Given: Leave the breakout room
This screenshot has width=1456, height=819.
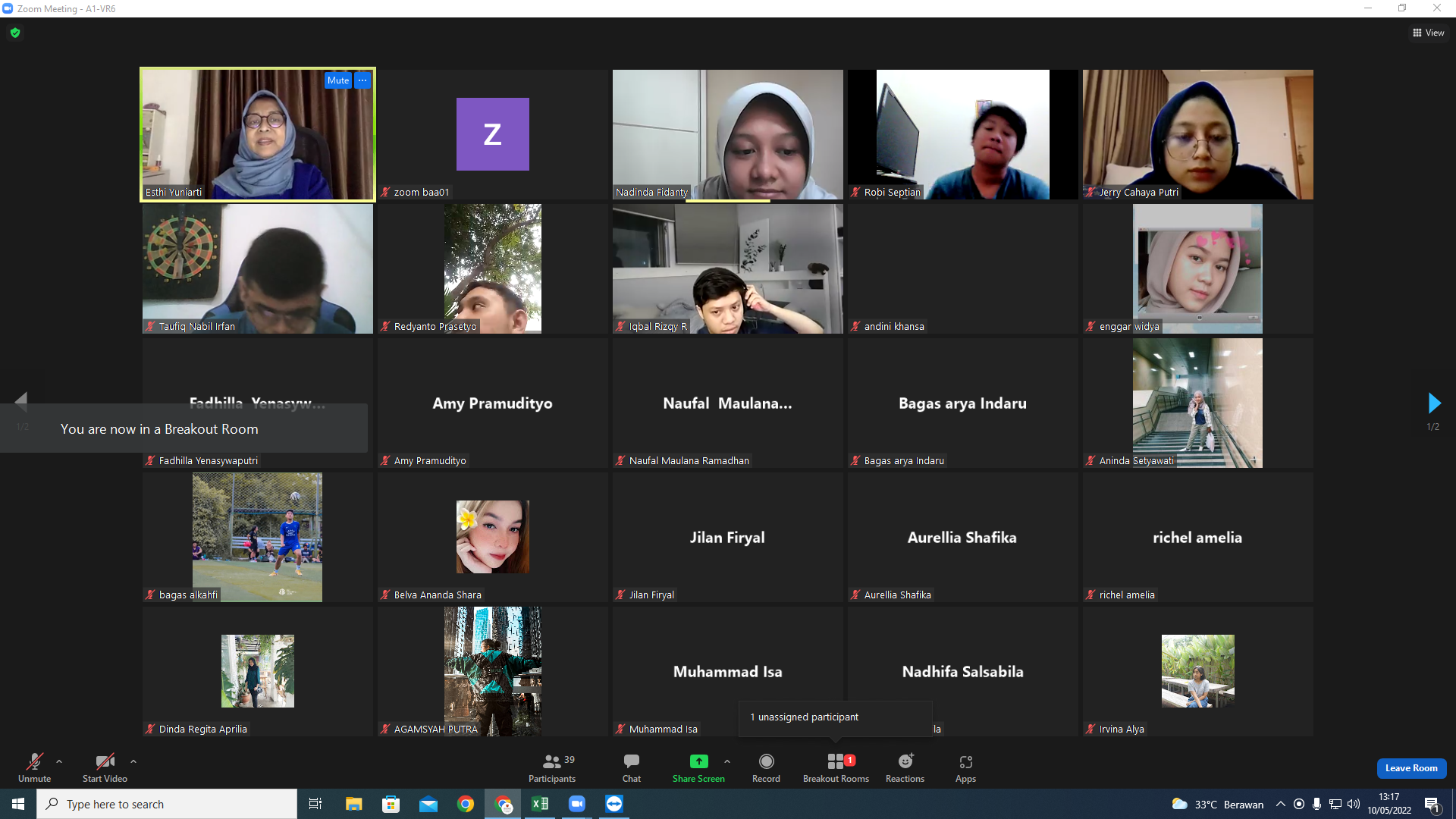Looking at the screenshot, I should click(x=1411, y=768).
